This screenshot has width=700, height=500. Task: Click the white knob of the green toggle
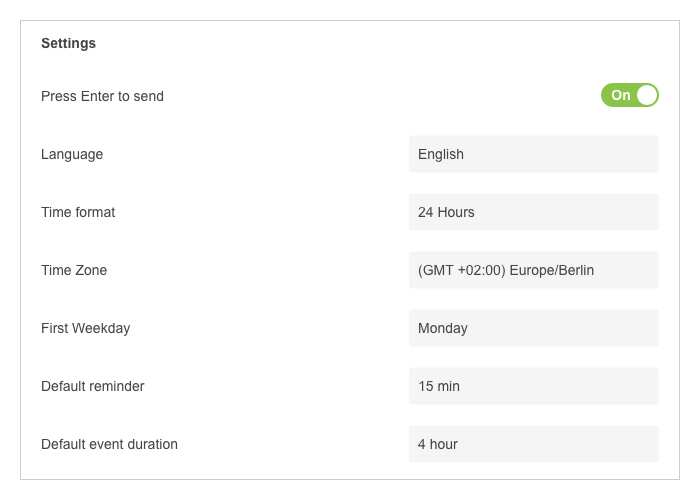point(647,95)
